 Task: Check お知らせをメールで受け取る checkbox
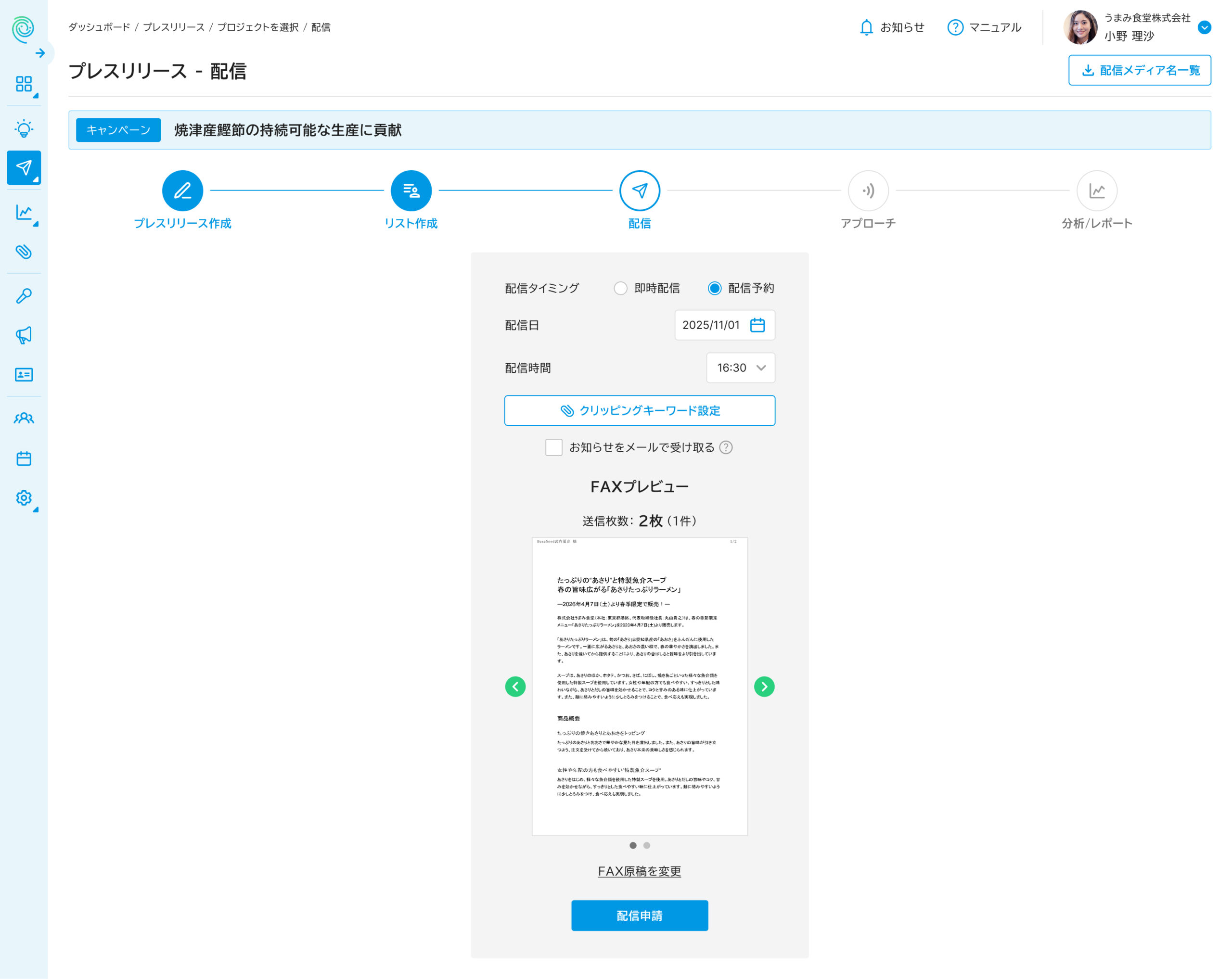[553, 447]
